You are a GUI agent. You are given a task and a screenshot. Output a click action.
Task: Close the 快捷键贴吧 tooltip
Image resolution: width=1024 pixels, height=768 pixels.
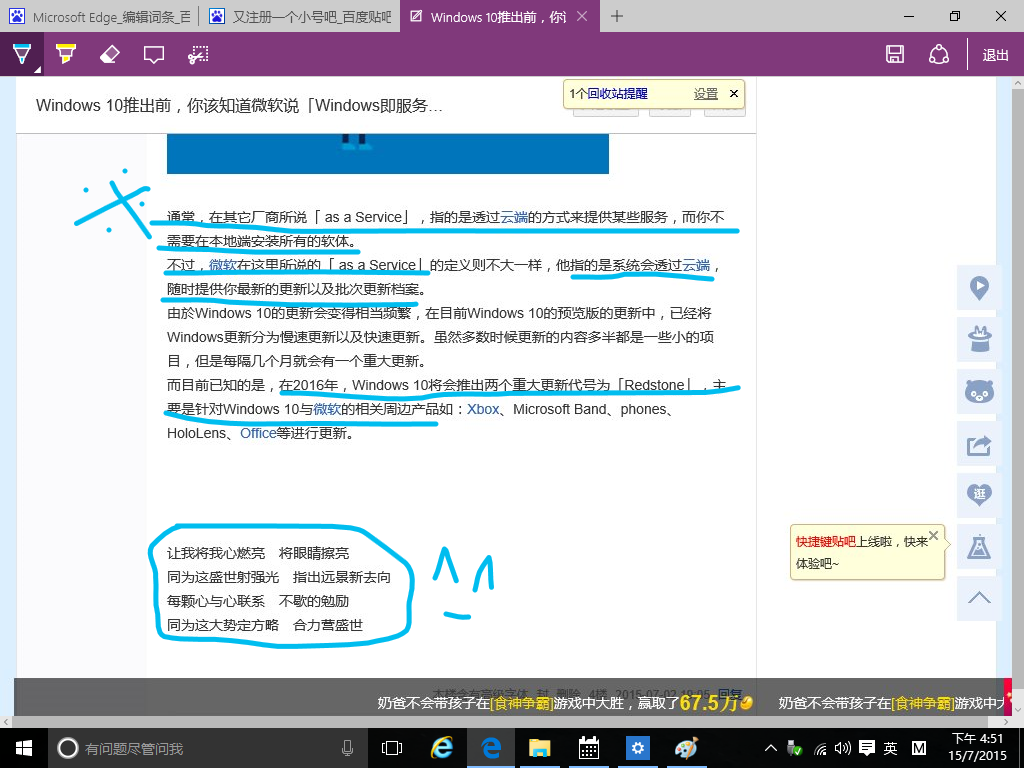(933, 536)
